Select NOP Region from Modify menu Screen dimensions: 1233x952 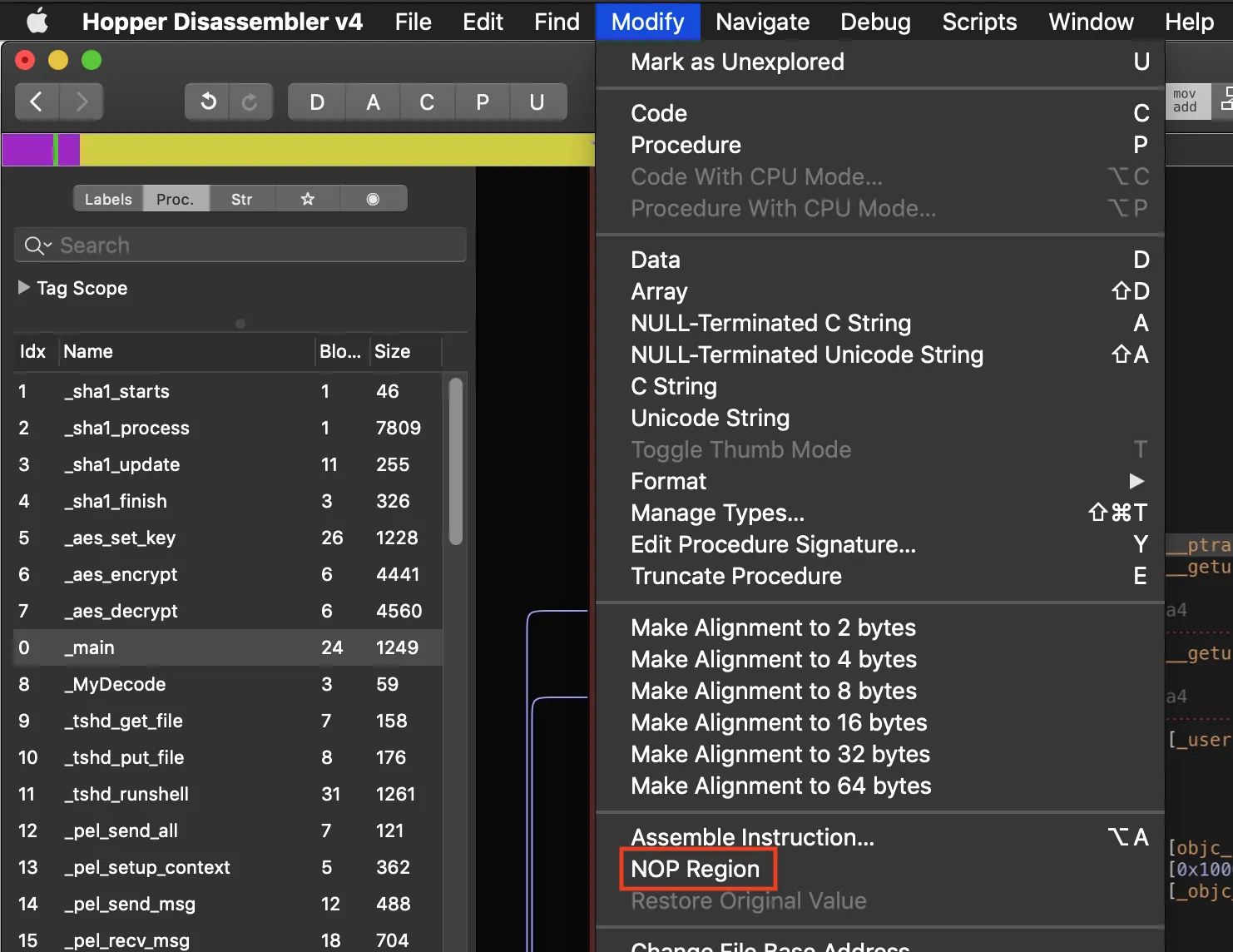tap(696, 869)
